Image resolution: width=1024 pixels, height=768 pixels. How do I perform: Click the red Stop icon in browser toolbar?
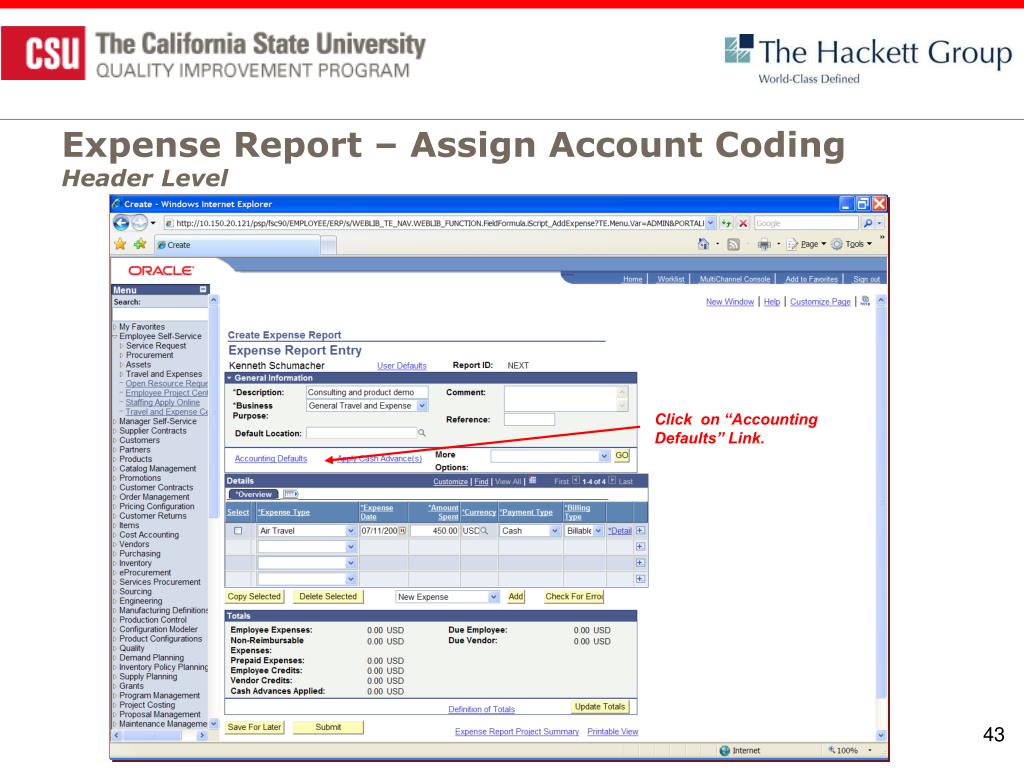[743, 223]
